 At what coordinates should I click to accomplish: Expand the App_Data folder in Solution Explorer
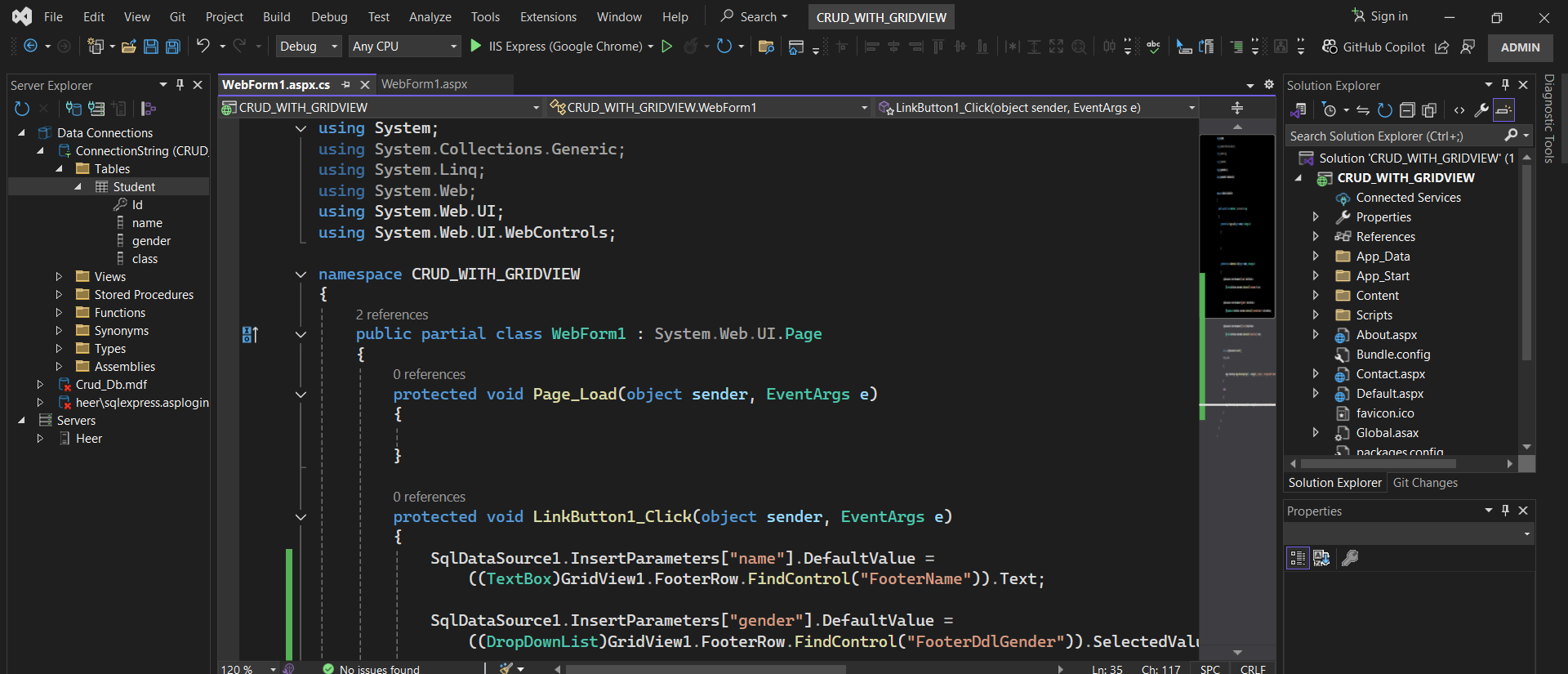point(1316,257)
